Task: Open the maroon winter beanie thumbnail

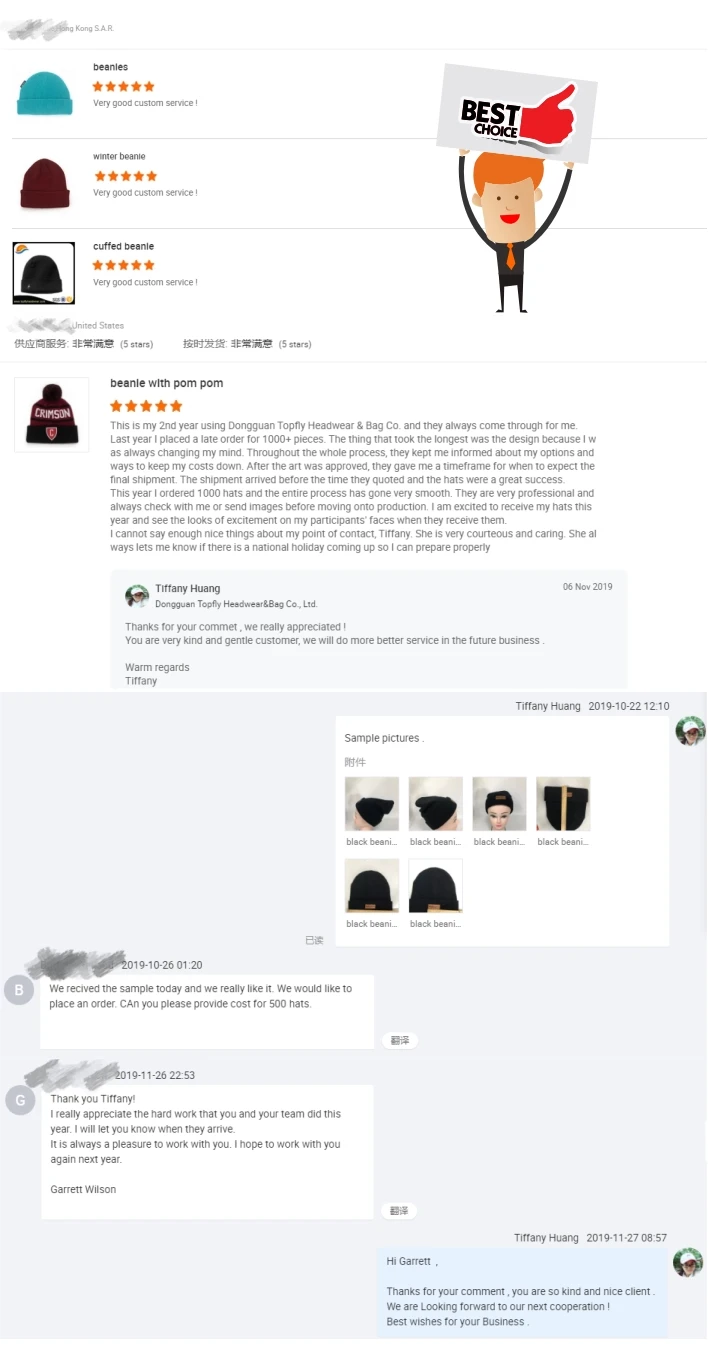Action: point(44,182)
